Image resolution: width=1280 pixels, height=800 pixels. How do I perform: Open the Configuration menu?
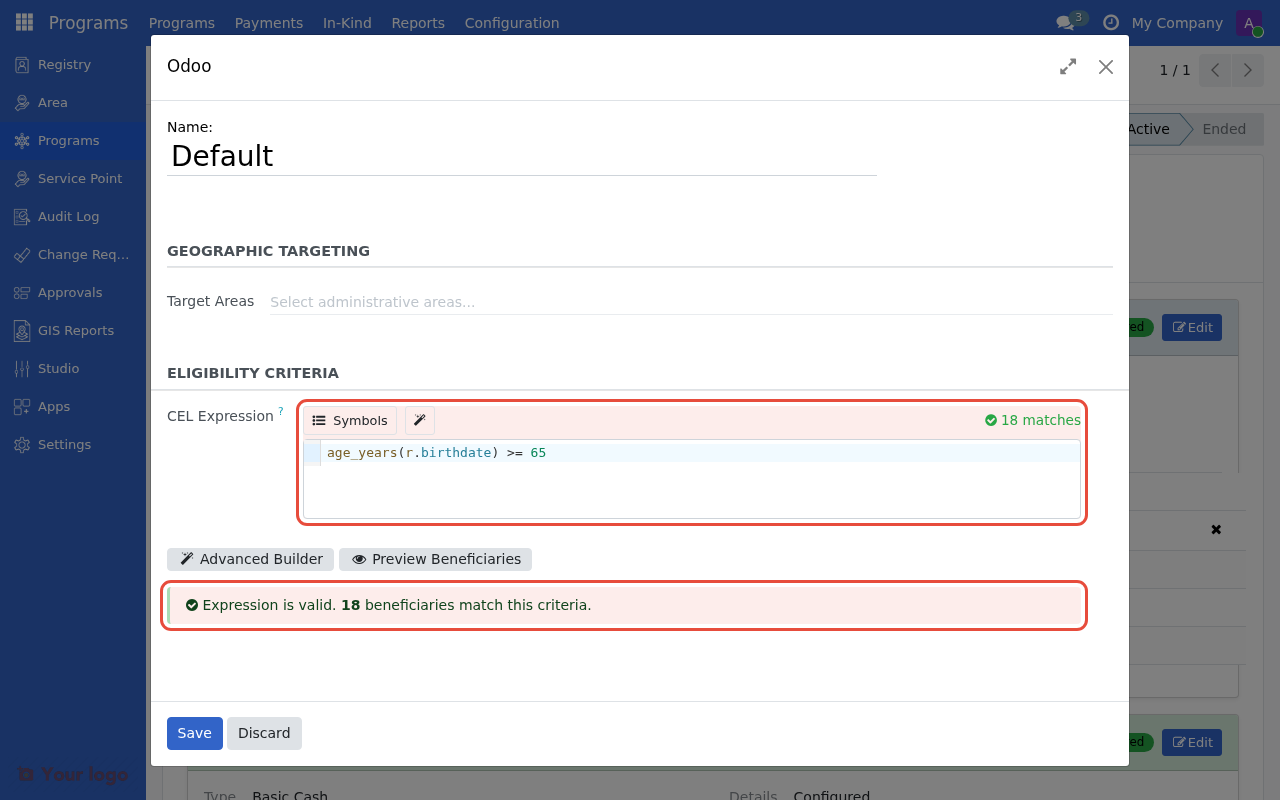click(511, 22)
